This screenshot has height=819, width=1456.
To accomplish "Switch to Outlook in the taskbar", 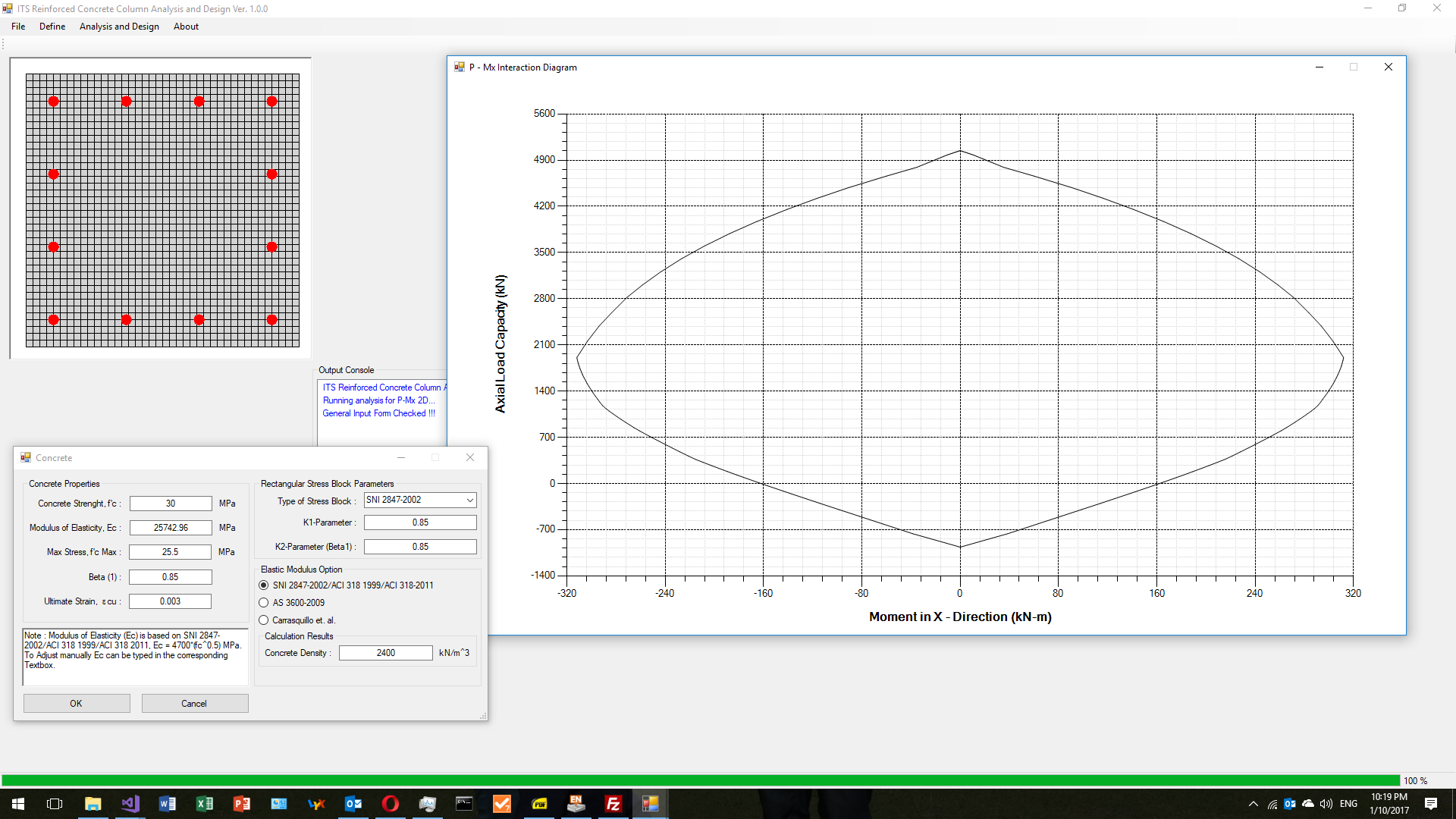I will coord(353,804).
